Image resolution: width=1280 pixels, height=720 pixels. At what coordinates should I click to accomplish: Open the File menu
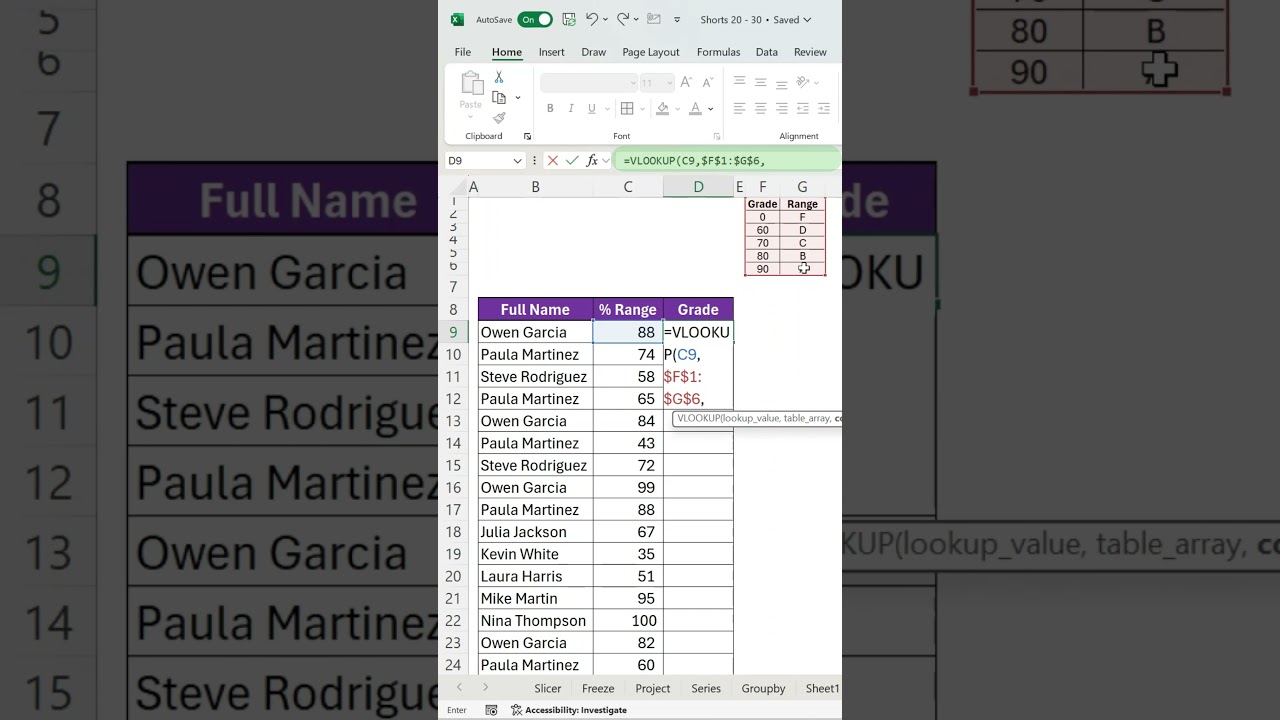pos(463,52)
